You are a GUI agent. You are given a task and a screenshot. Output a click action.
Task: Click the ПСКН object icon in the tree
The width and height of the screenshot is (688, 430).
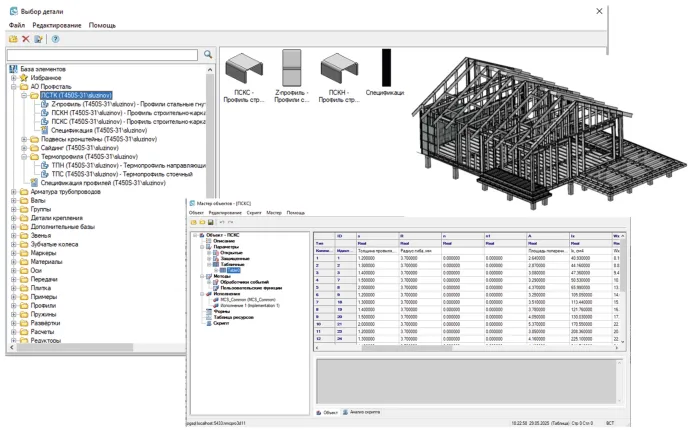tap(45, 113)
